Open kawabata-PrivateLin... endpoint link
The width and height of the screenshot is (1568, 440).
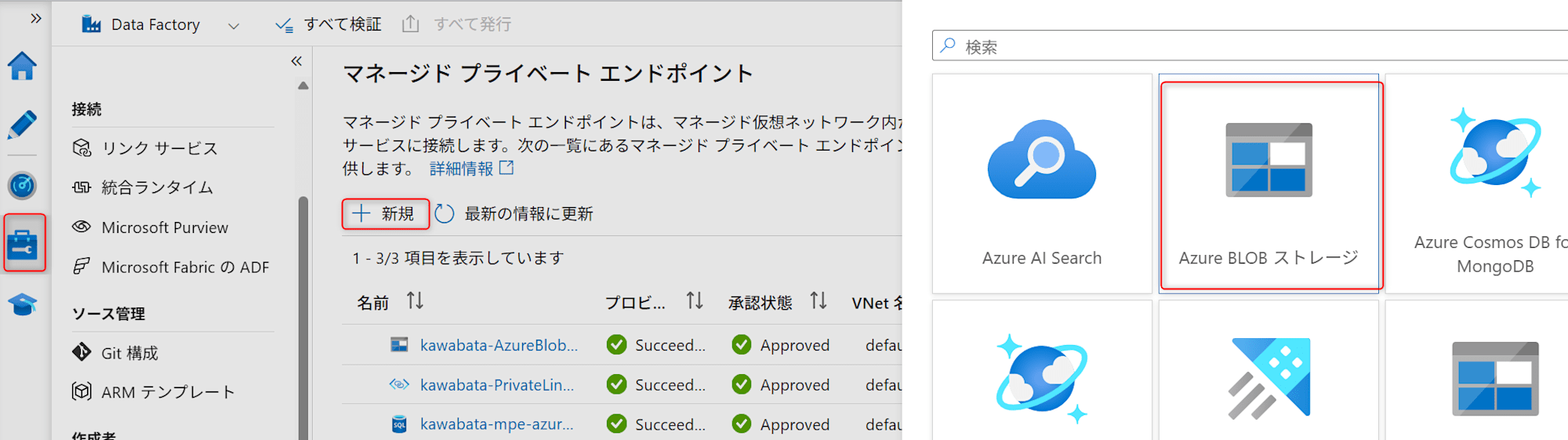497,385
